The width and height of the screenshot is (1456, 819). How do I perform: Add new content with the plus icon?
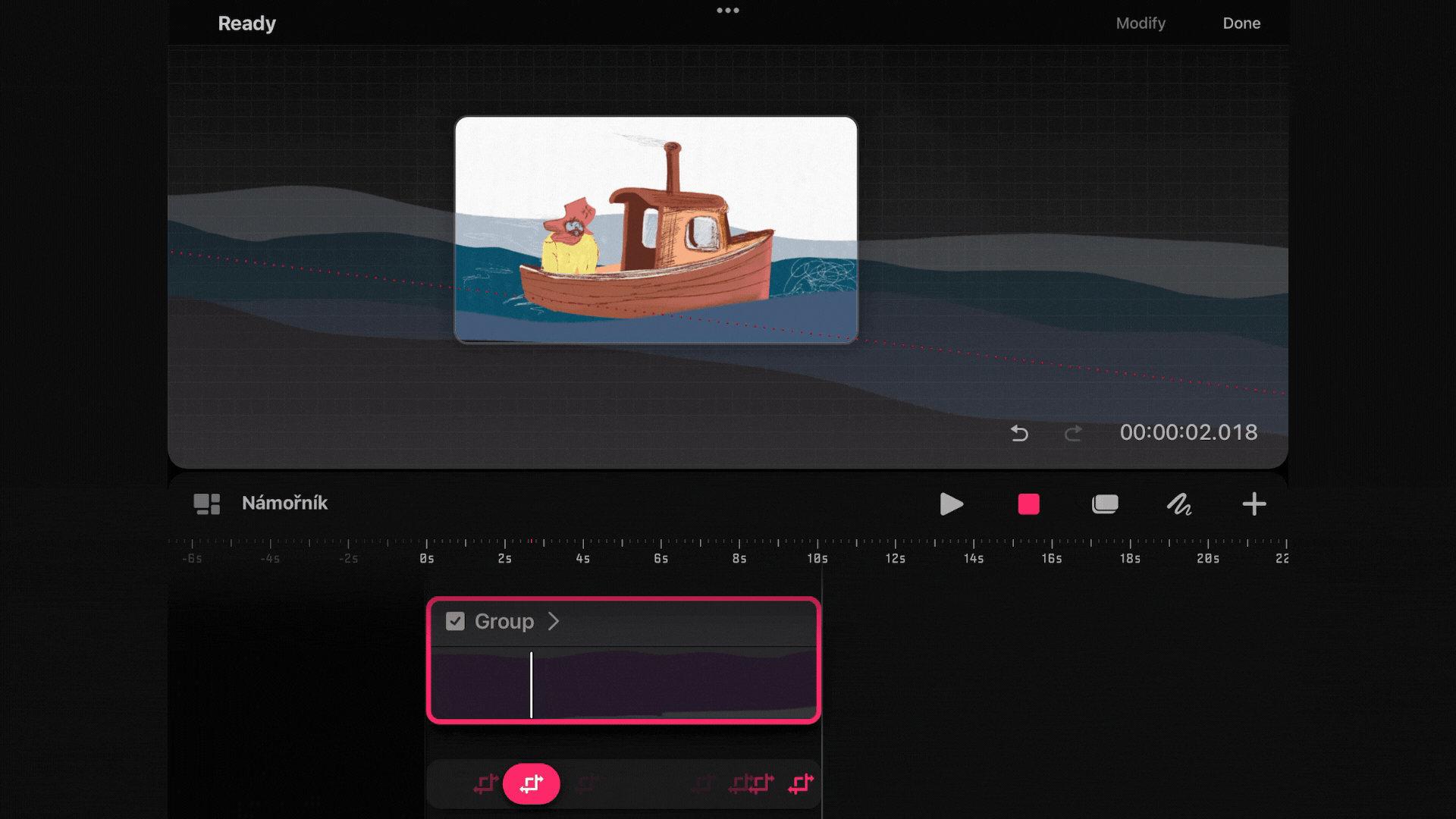pyautogui.click(x=1254, y=504)
